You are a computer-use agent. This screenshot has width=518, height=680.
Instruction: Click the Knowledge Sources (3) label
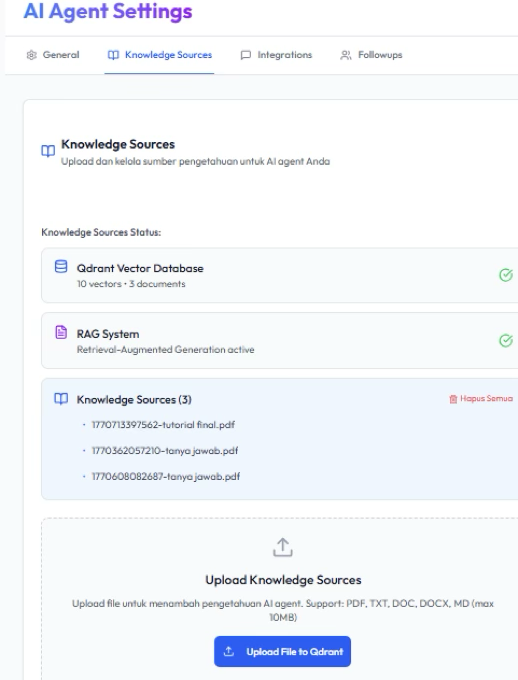tap(134, 399)
